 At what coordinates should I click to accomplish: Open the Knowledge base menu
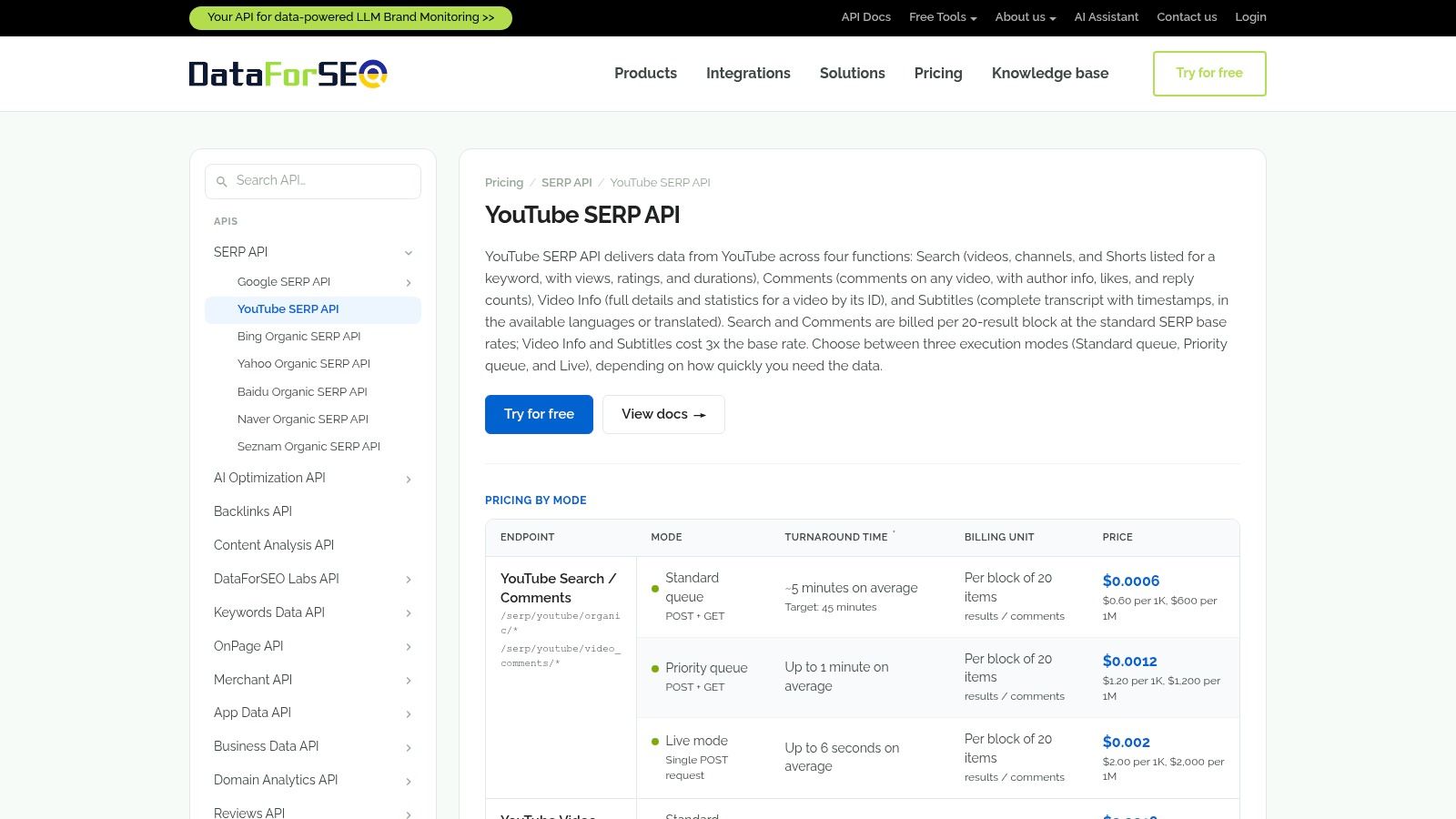click(x=1050, y=74)
